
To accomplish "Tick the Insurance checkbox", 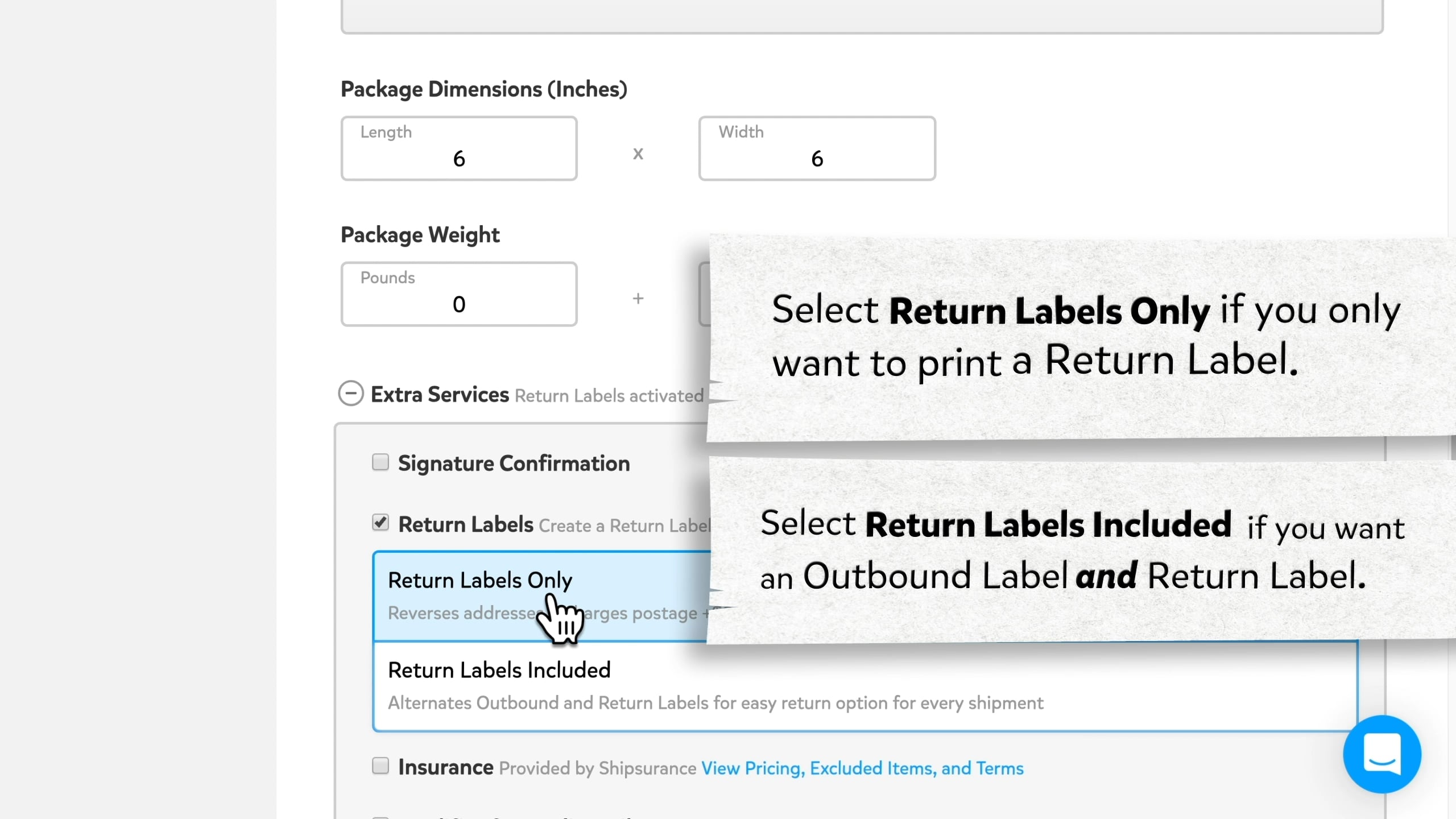I will [x=380, y=766].
